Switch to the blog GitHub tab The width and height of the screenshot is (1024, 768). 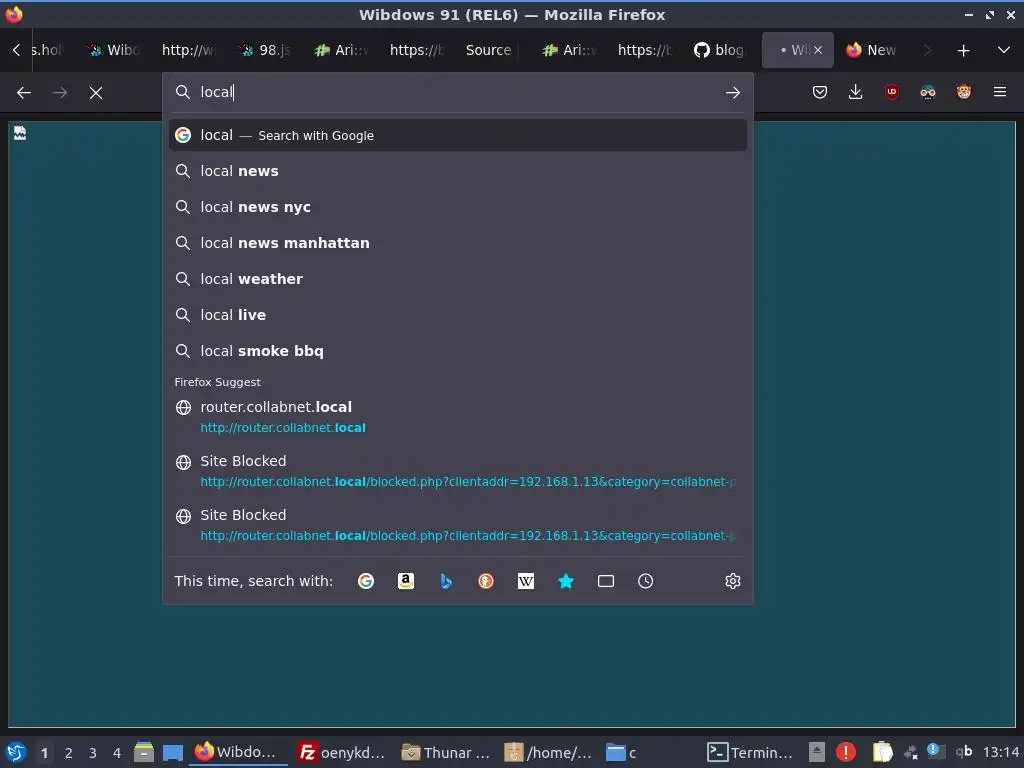(718, 50)
